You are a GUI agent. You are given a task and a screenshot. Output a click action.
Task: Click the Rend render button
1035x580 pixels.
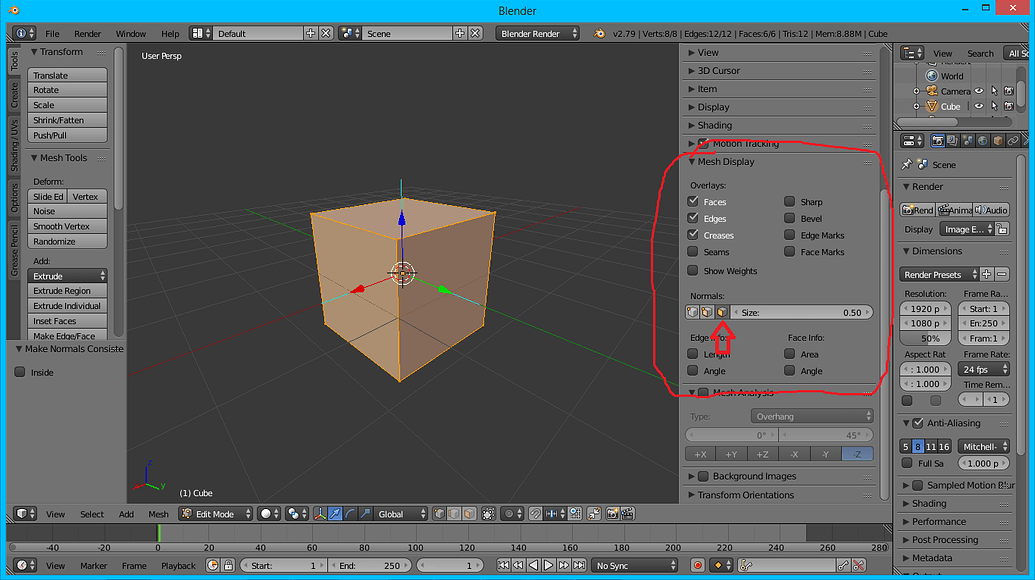918,210
